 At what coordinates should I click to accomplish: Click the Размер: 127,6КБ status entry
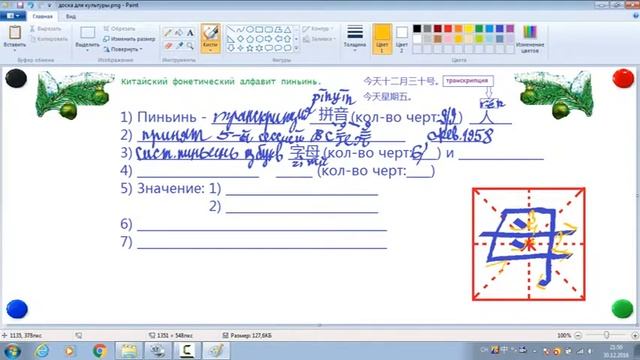point(247,336)
